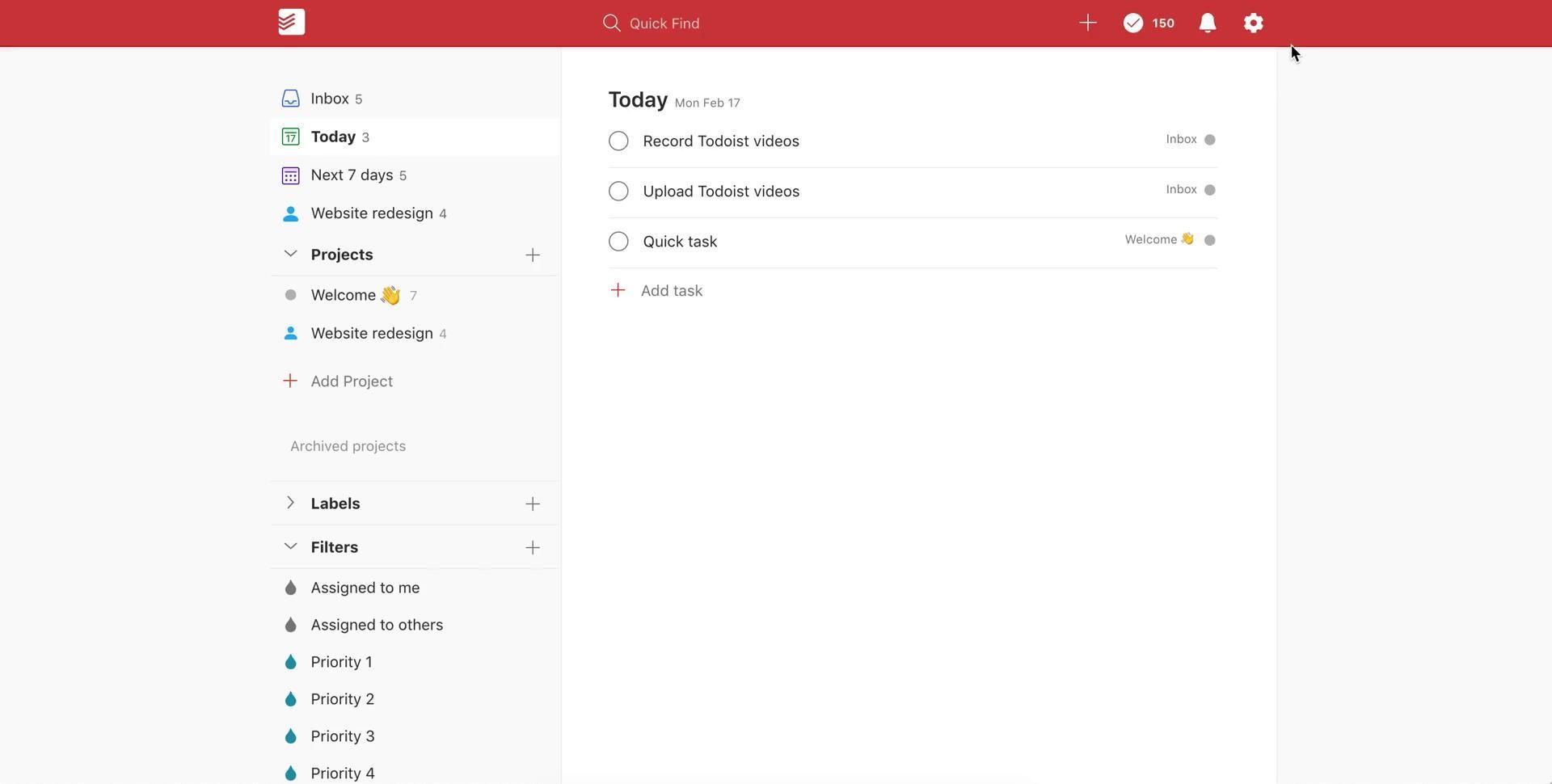Collapse the Projects section
The height and width of the screenshot is (784, 1552).
pos(290,255)
